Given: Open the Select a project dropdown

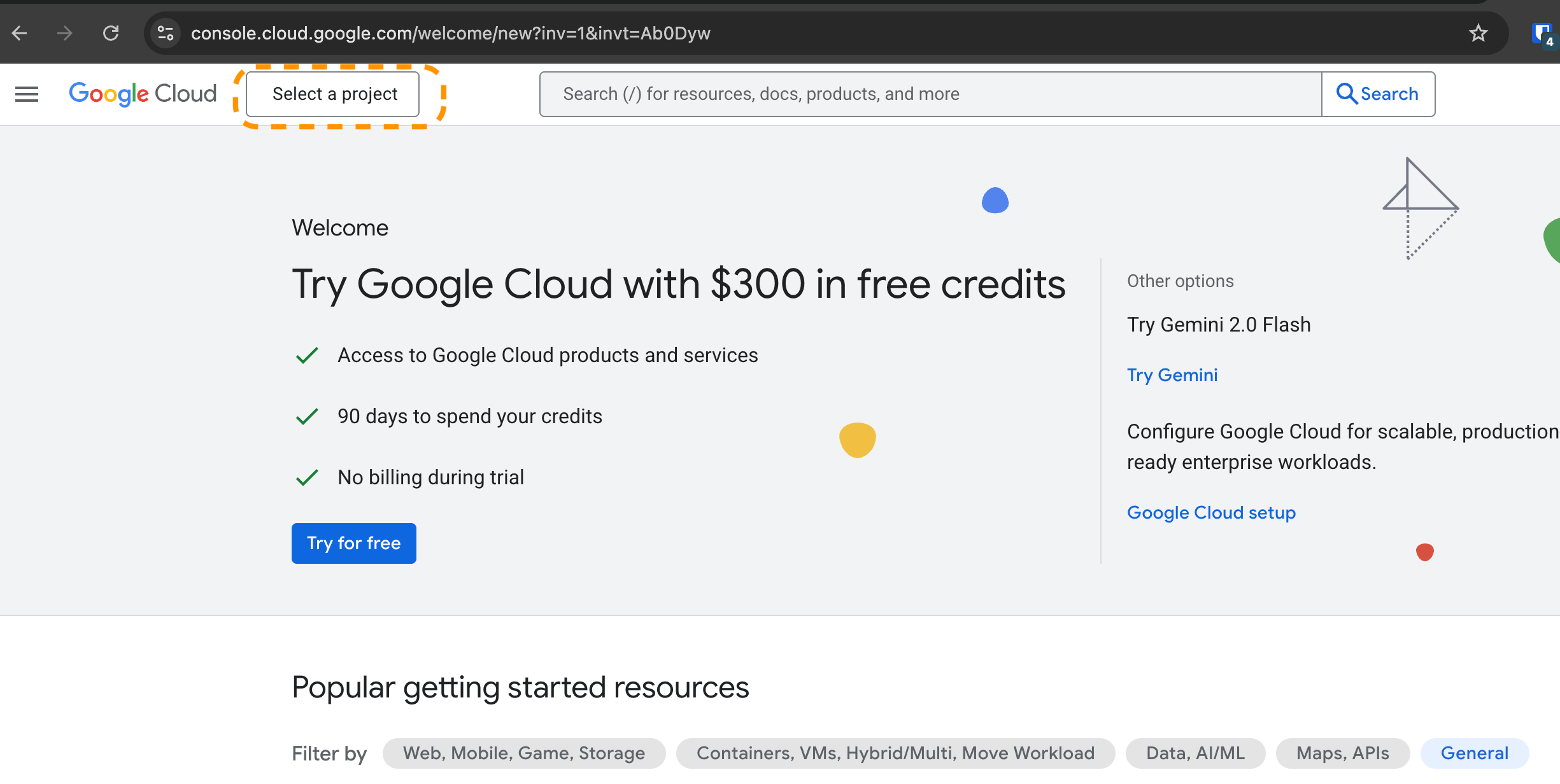Looking at the screenshot, I should point(333,94).
